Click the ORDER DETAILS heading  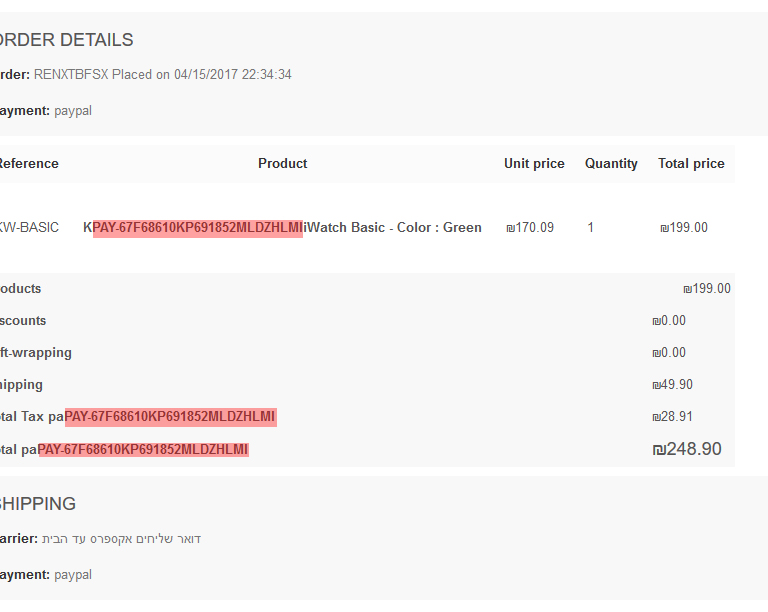(66, 40)
